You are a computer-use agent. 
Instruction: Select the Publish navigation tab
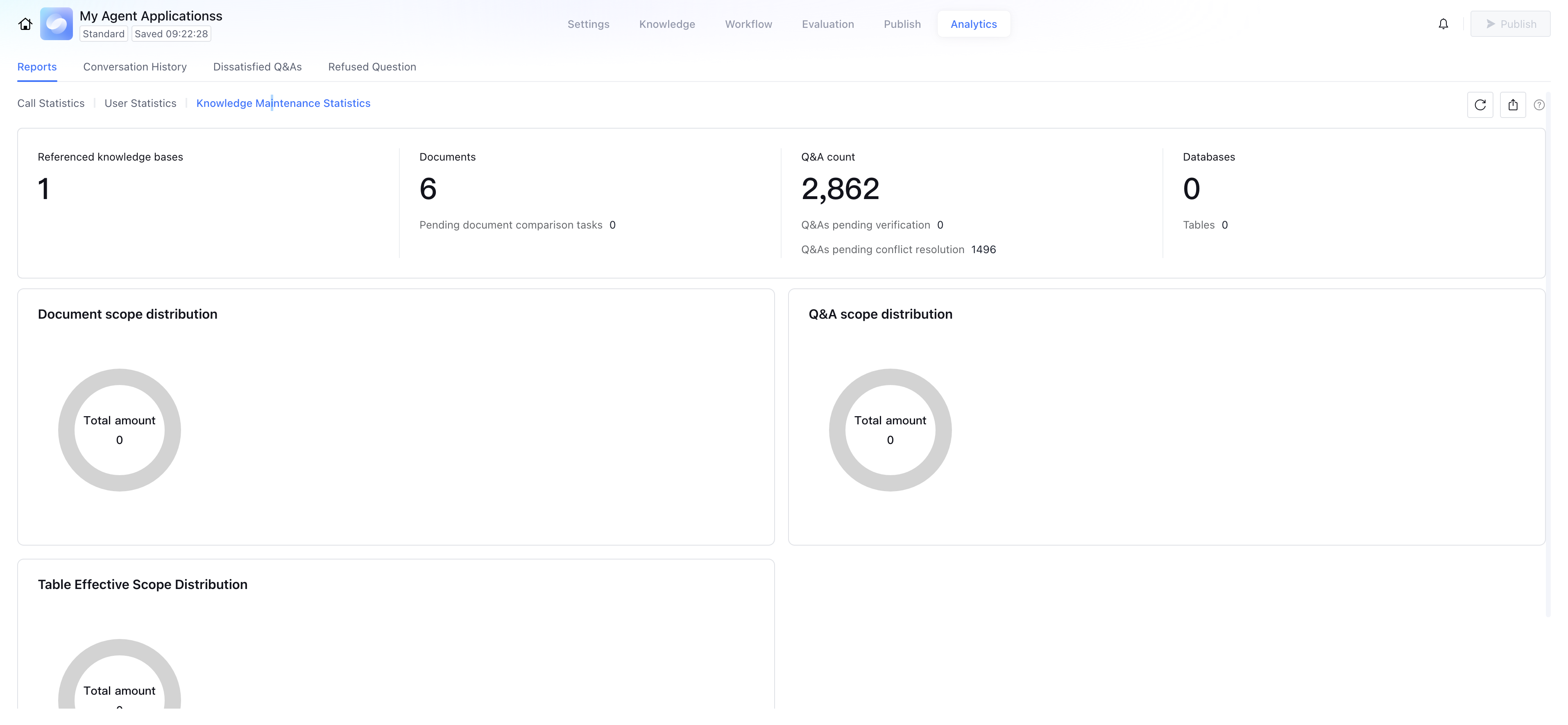[x=902, y=24]
